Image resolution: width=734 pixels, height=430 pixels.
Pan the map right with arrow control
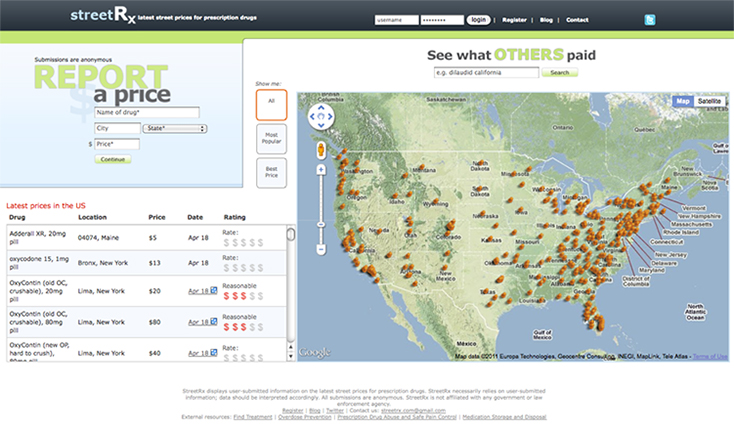330,117
